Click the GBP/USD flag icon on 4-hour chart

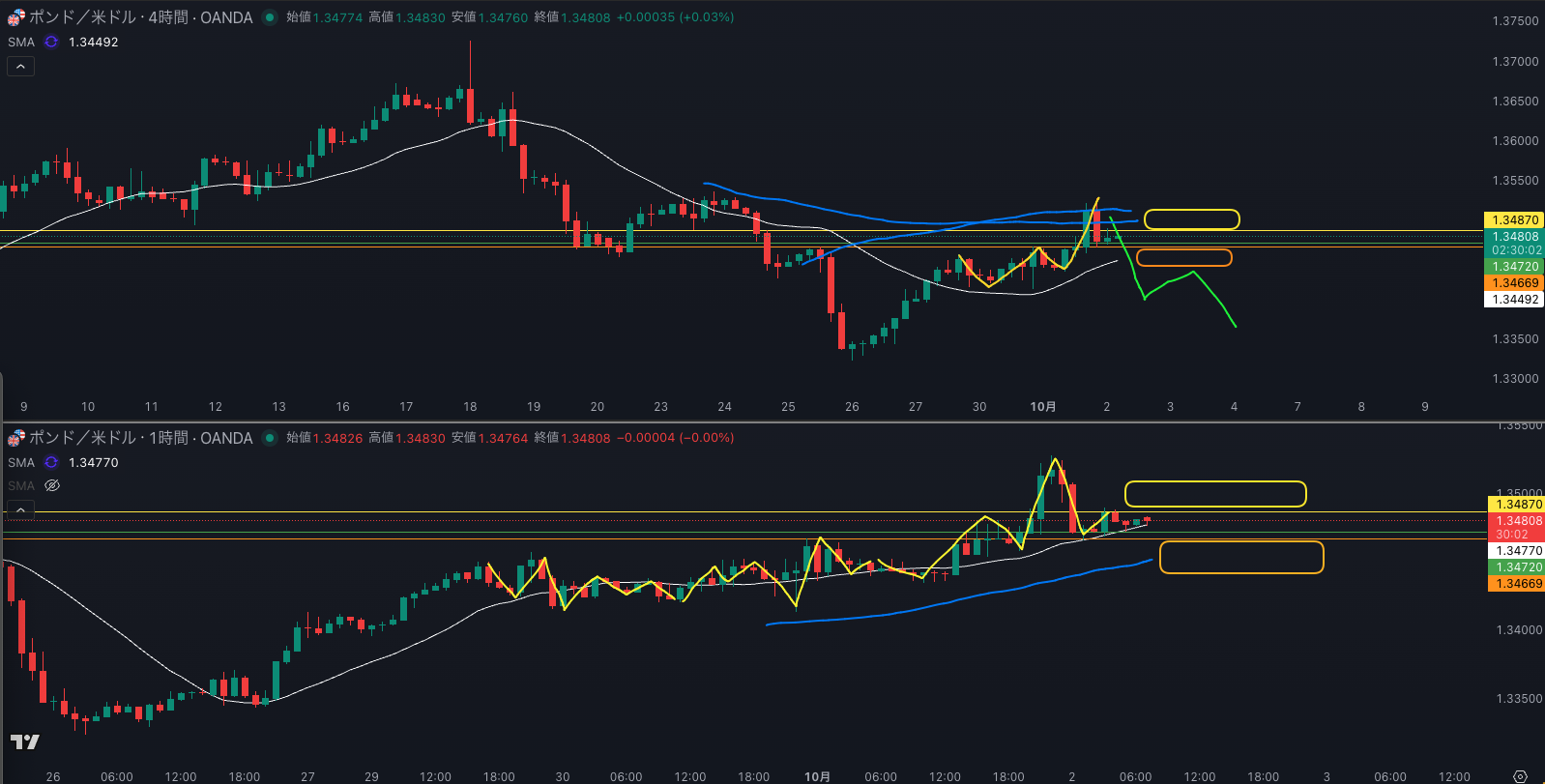(x=16, y=17)
